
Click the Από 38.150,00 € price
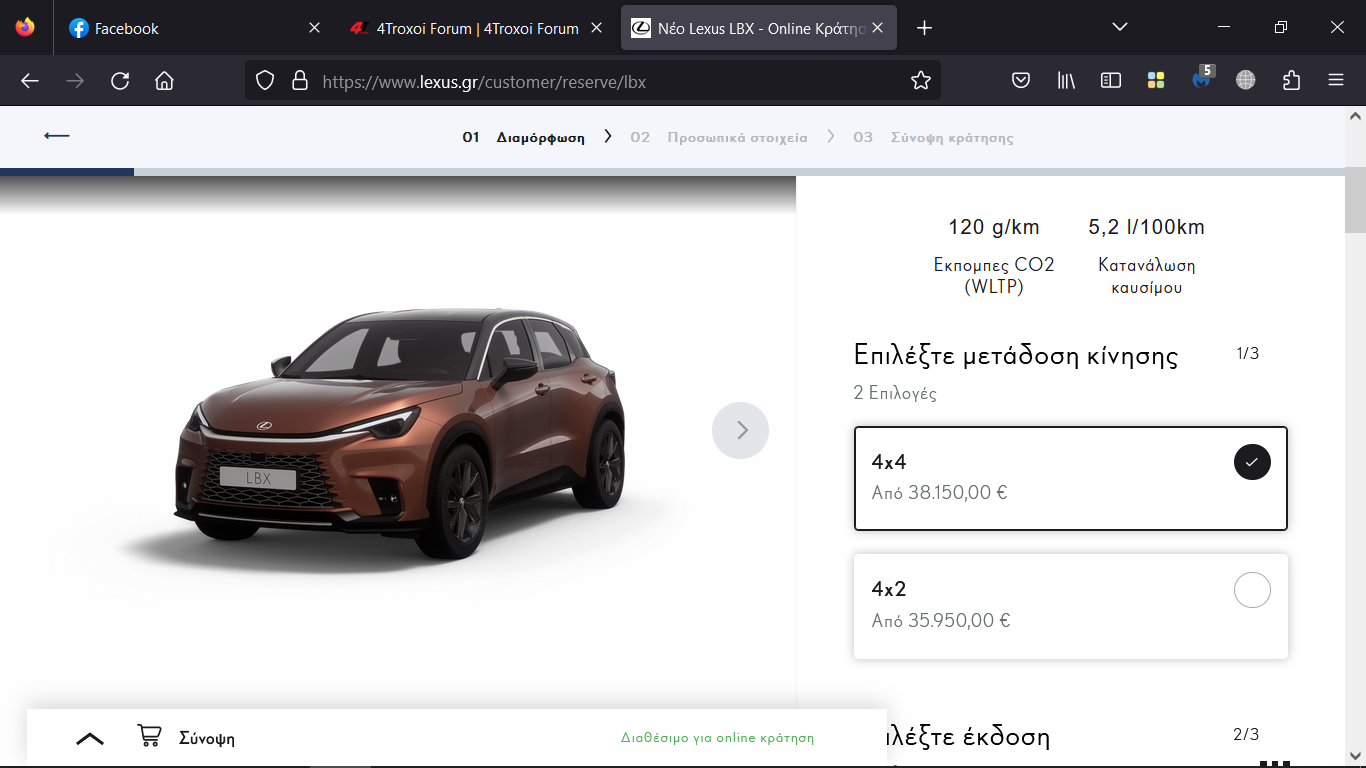(939, 492)
